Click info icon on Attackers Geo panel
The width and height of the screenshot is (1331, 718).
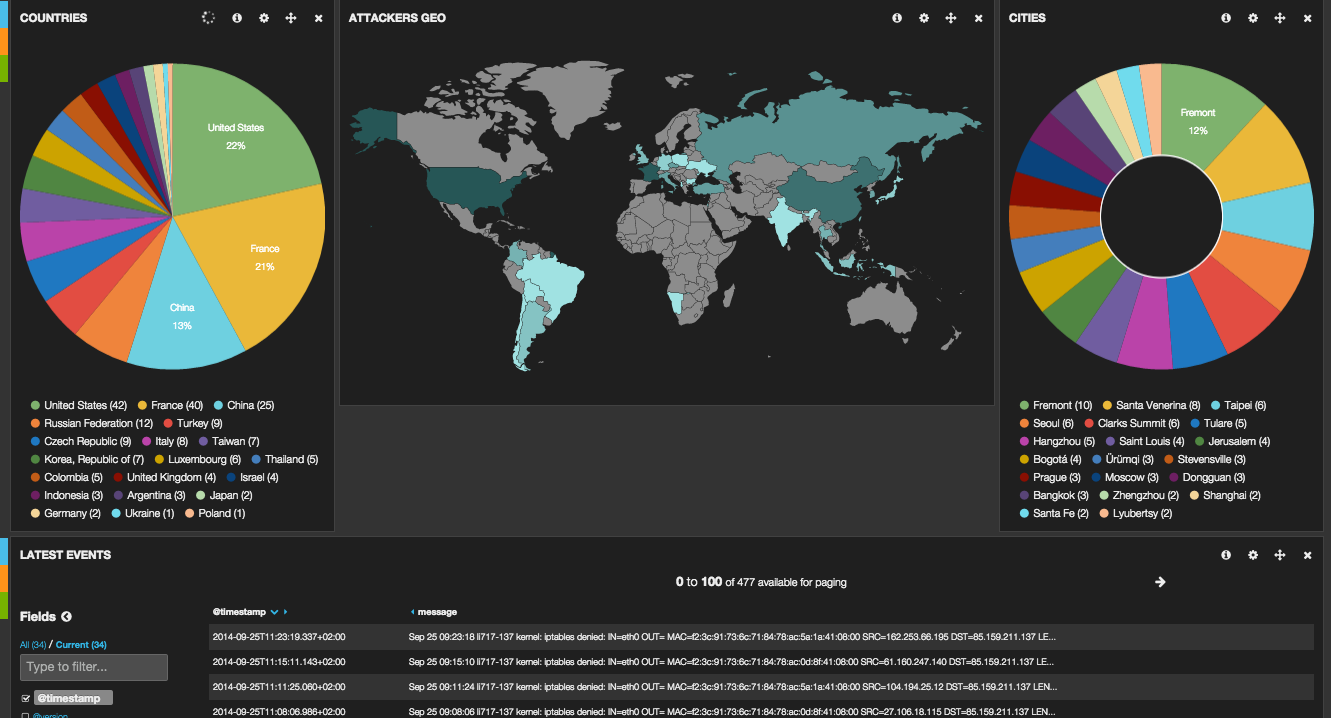(897, 18)
